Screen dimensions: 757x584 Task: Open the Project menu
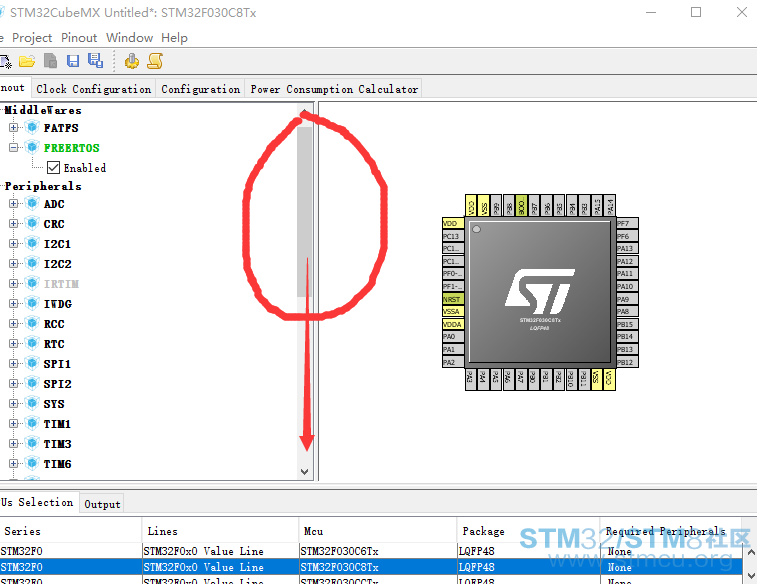(x=32, y=38)
